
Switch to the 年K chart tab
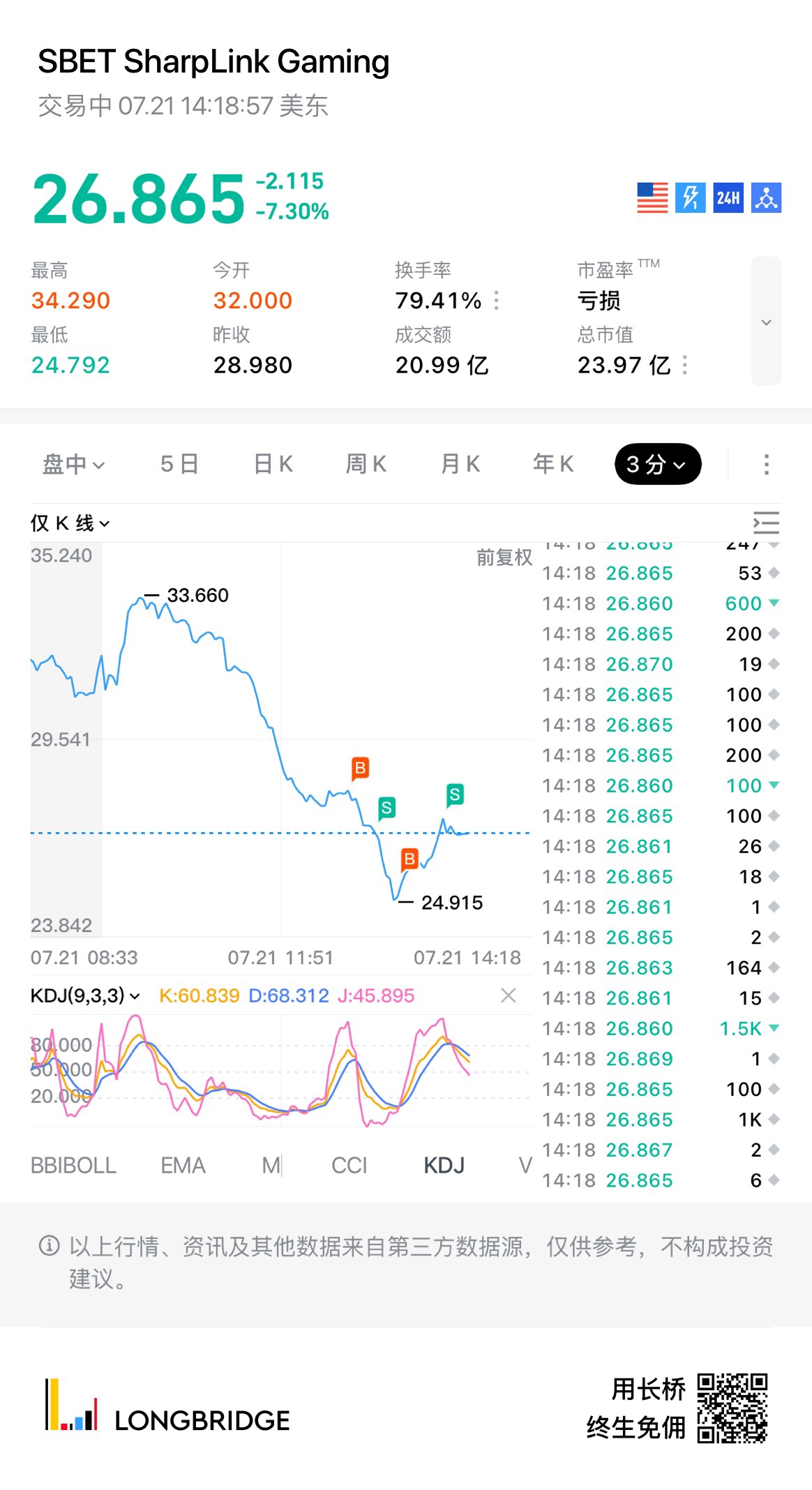553,465
